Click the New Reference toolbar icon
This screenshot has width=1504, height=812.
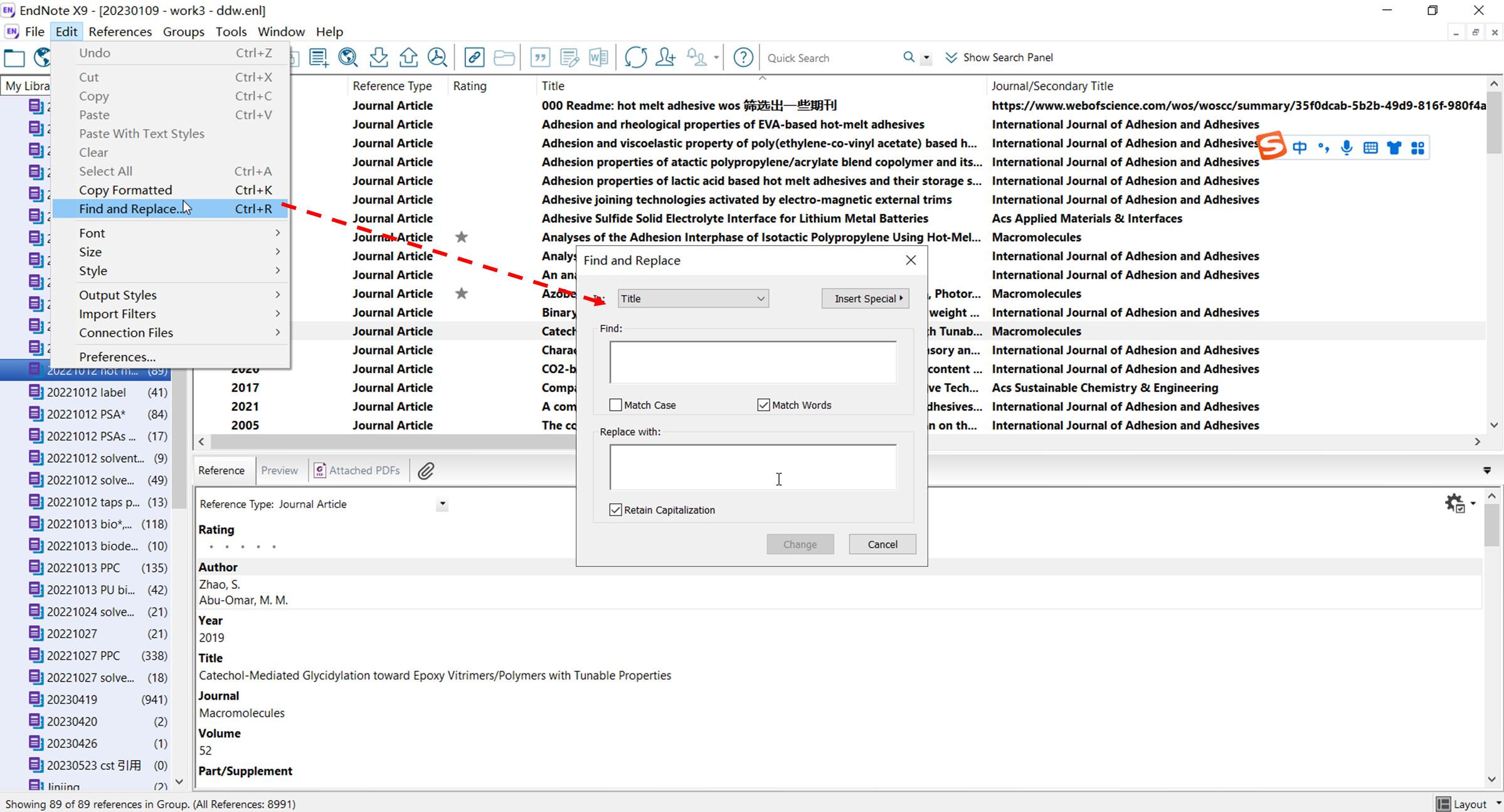[319, 58]
